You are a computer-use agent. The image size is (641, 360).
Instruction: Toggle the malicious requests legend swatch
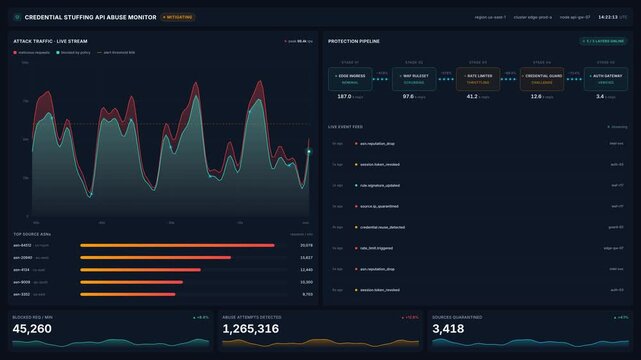click(x=15, y=53)
